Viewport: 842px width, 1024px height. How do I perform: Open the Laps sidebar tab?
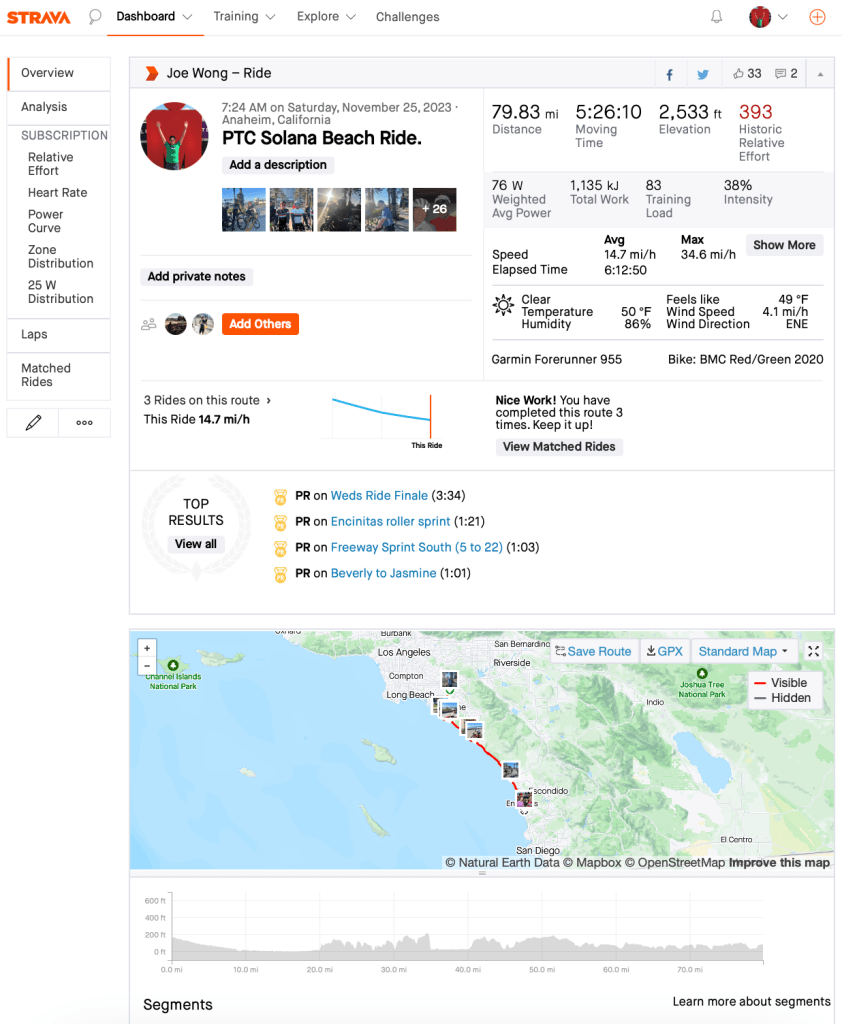(x=34, y=334)
